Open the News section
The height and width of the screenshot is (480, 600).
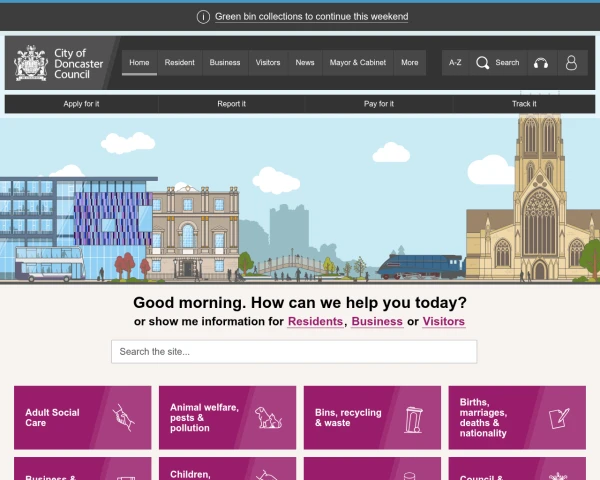(x=305, y=63)
